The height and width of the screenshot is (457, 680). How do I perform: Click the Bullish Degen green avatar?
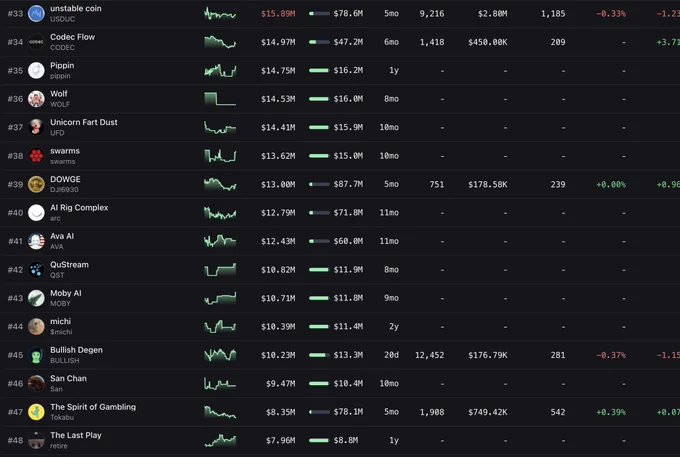pos(36,355)
